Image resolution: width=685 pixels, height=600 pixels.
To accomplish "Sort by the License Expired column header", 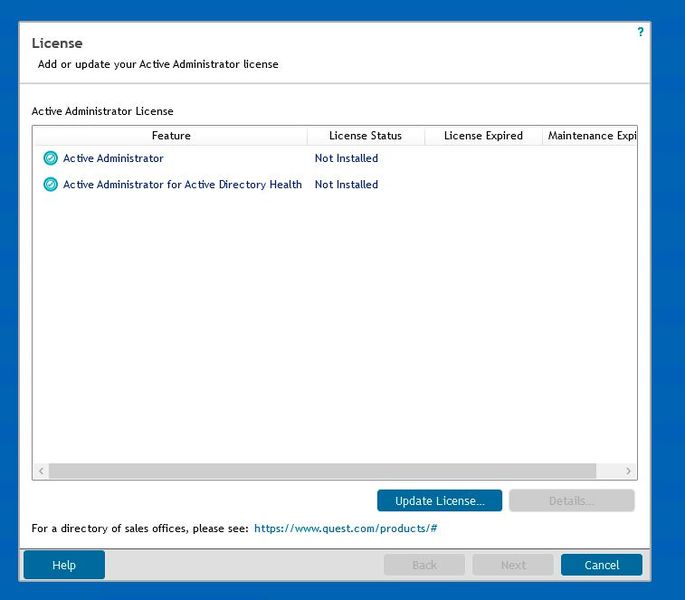I will 483,136.
